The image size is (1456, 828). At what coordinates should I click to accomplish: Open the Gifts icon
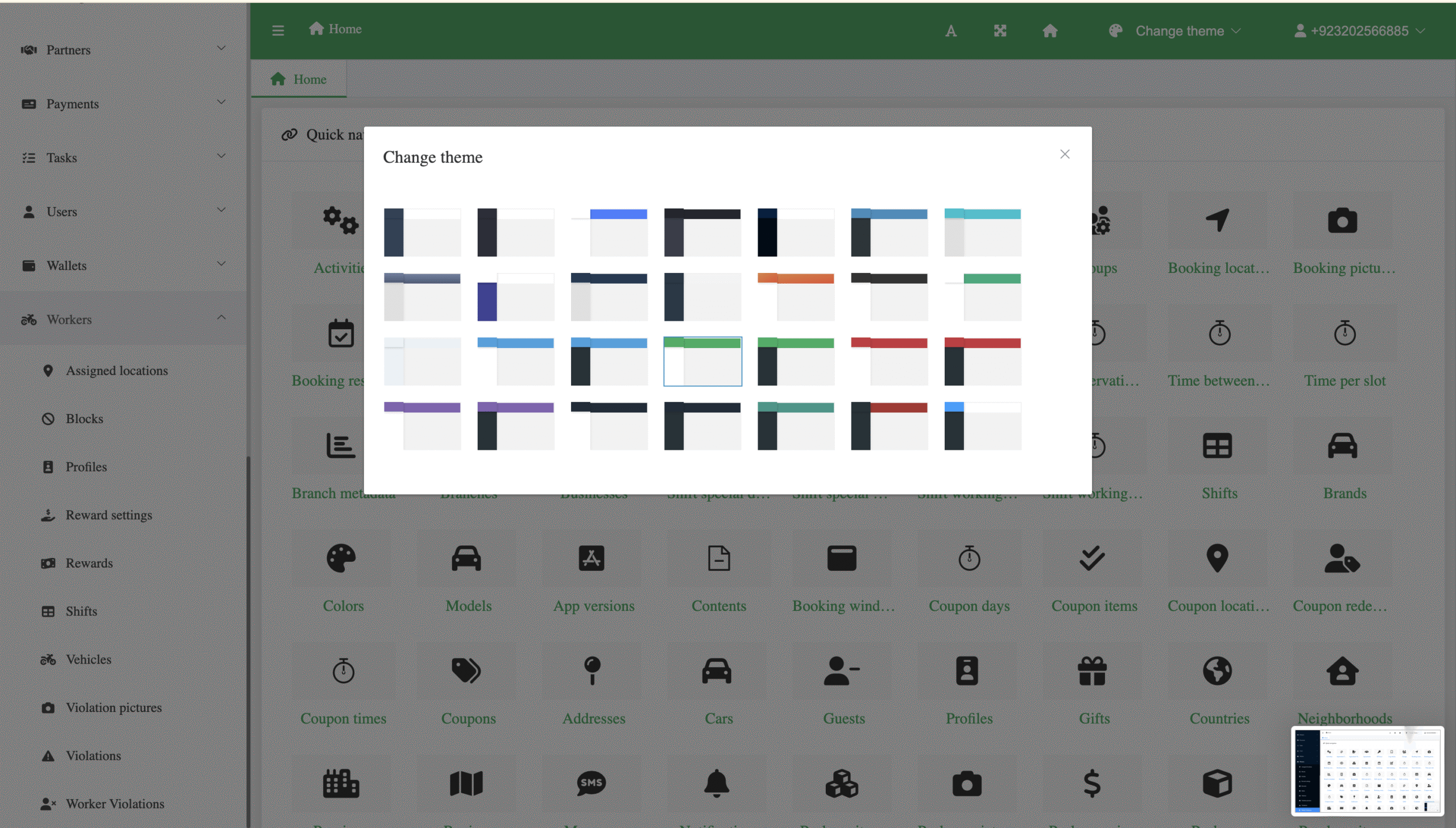pyautogui.click(x=1092, y=671)
